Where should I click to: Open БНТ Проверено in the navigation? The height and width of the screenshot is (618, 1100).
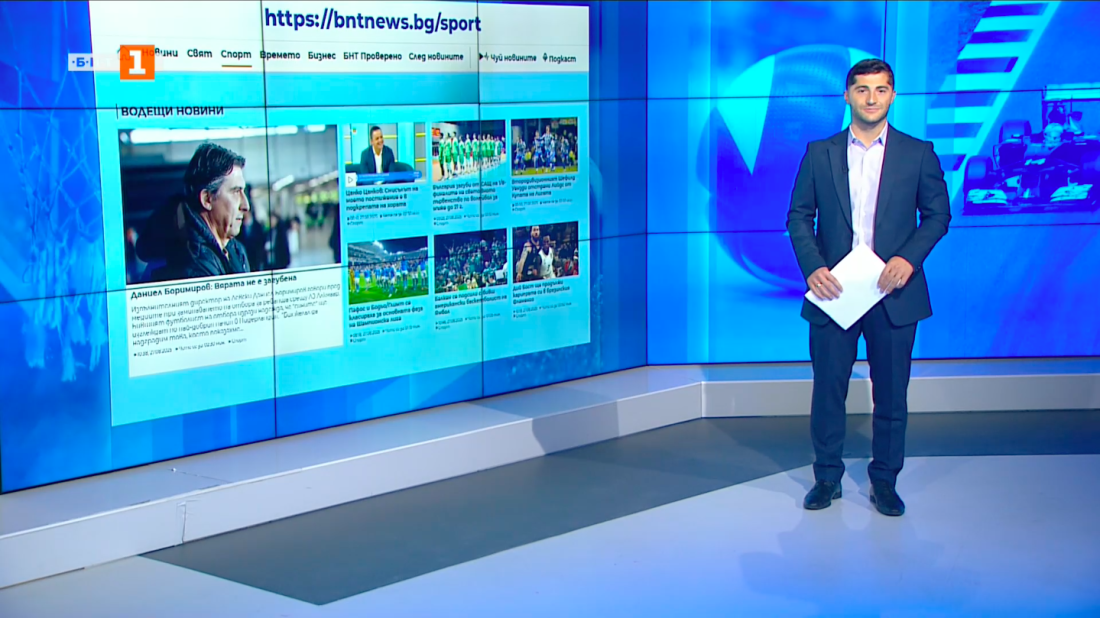[373, 56]
